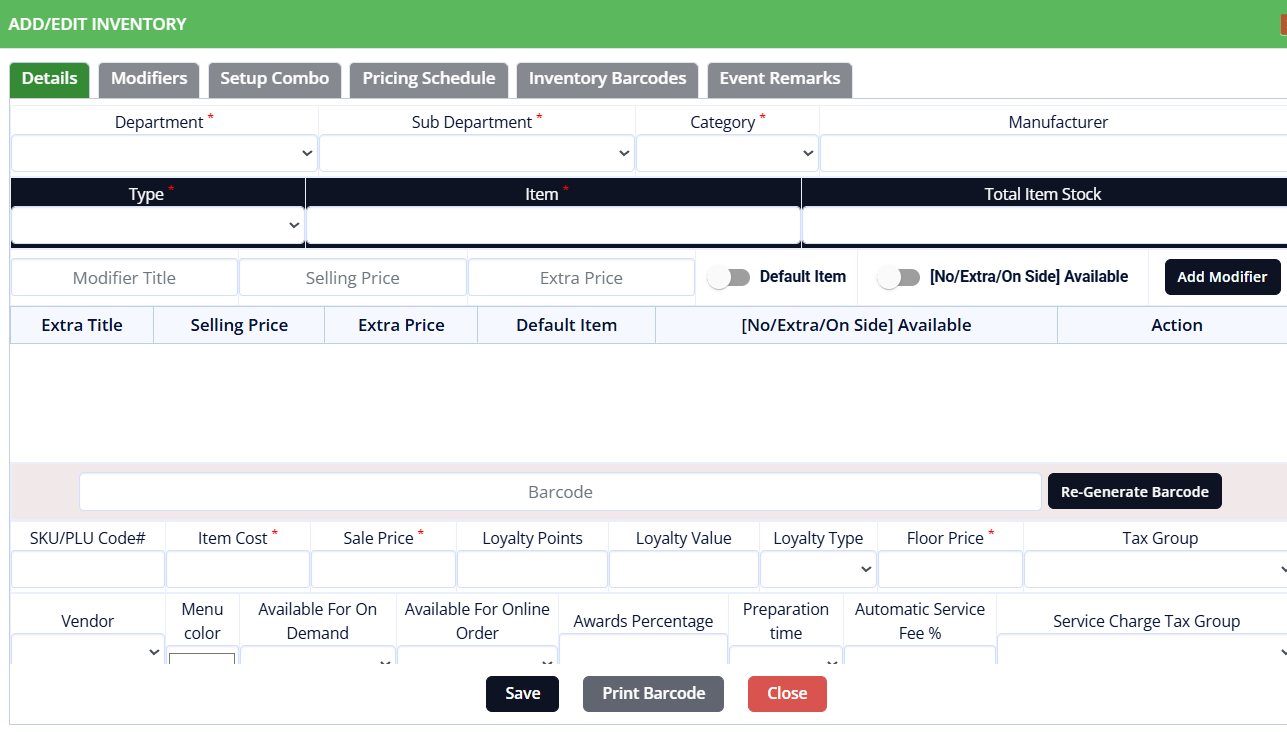Select the Setup Combo tab
Screen dimensions: 1287x732
pyautogui.click(x=274, y=79)
